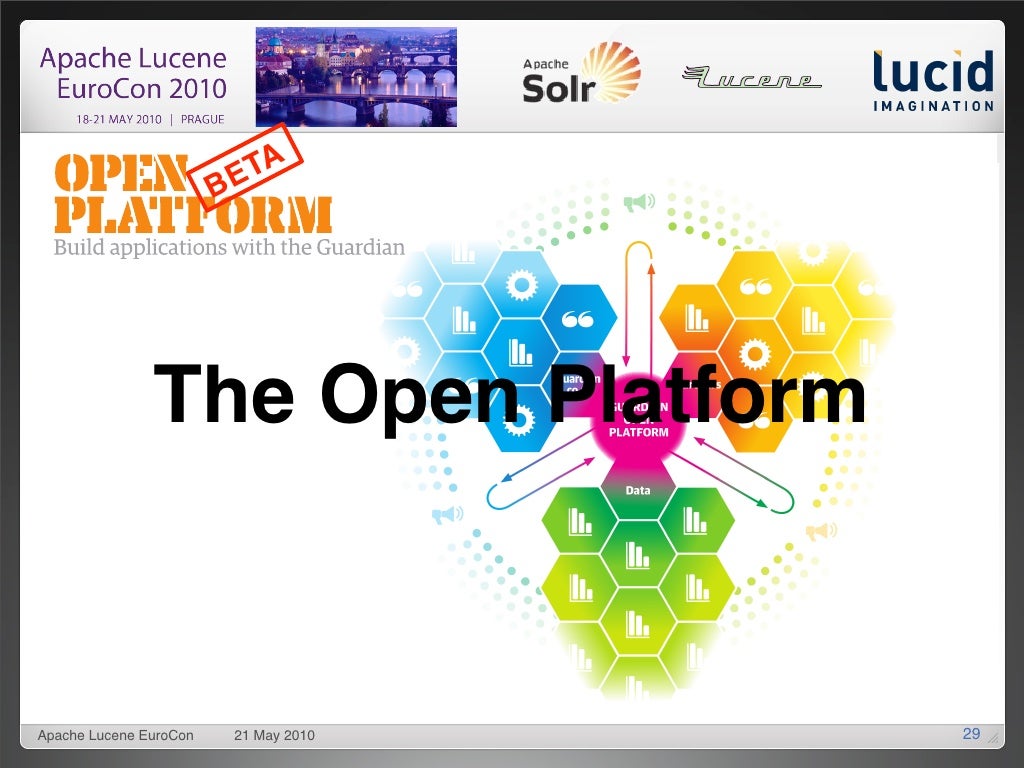Click slide number 29

tap(971, 733)
